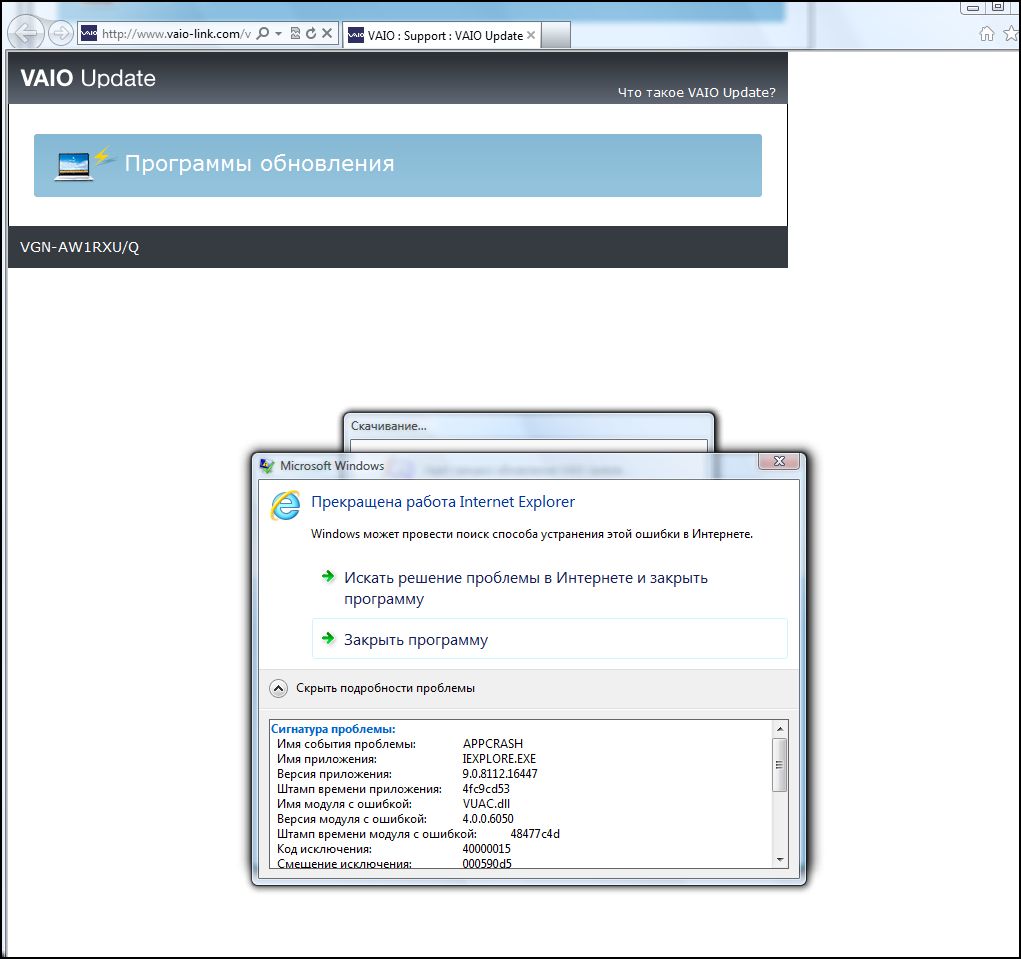Image resolution: width=1021 pixels, height=959 pixels.
Task: Select the VAIO : Support : VAIO Update tab
Action: click(x=440, y=35)
